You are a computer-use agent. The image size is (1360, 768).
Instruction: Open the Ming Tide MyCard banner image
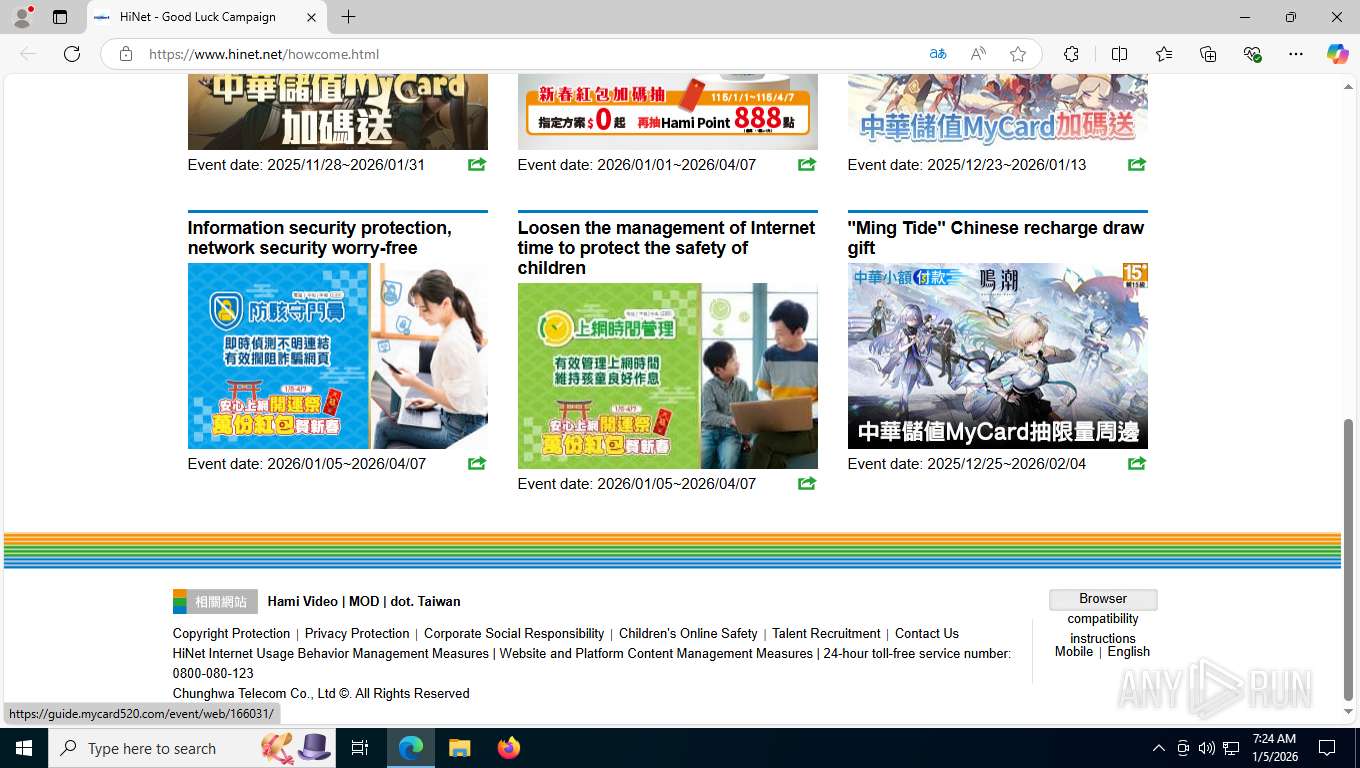coord(997,356)
